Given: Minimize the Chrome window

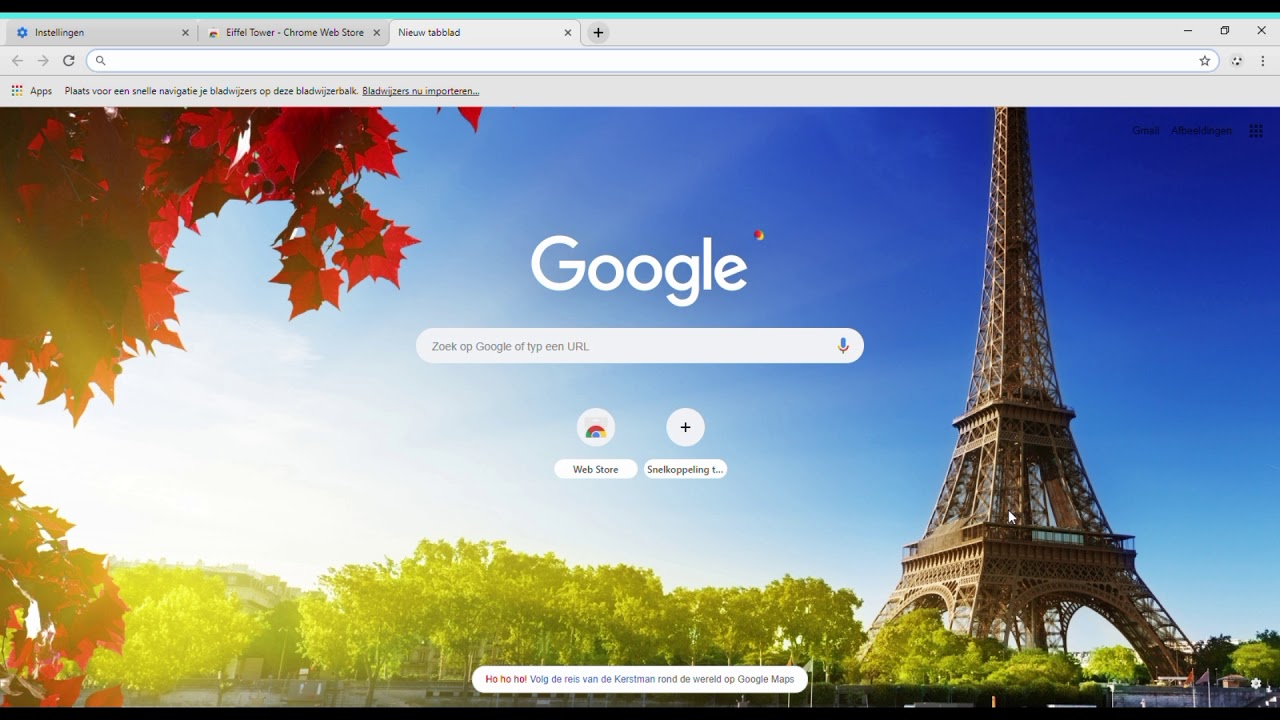Looking at the screenshot, I should point(1188,31).
